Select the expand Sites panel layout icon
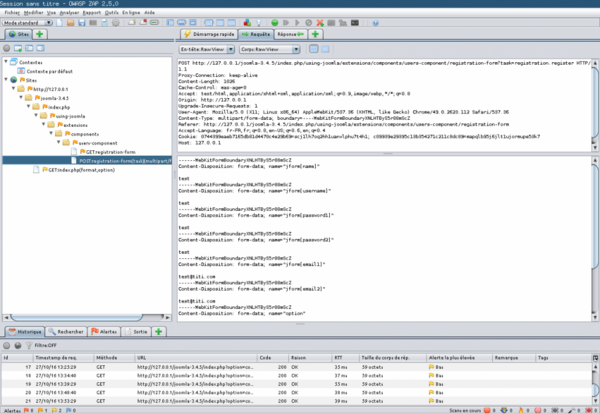This screenshot has height=414, width=600. click(x=170, y=23)
